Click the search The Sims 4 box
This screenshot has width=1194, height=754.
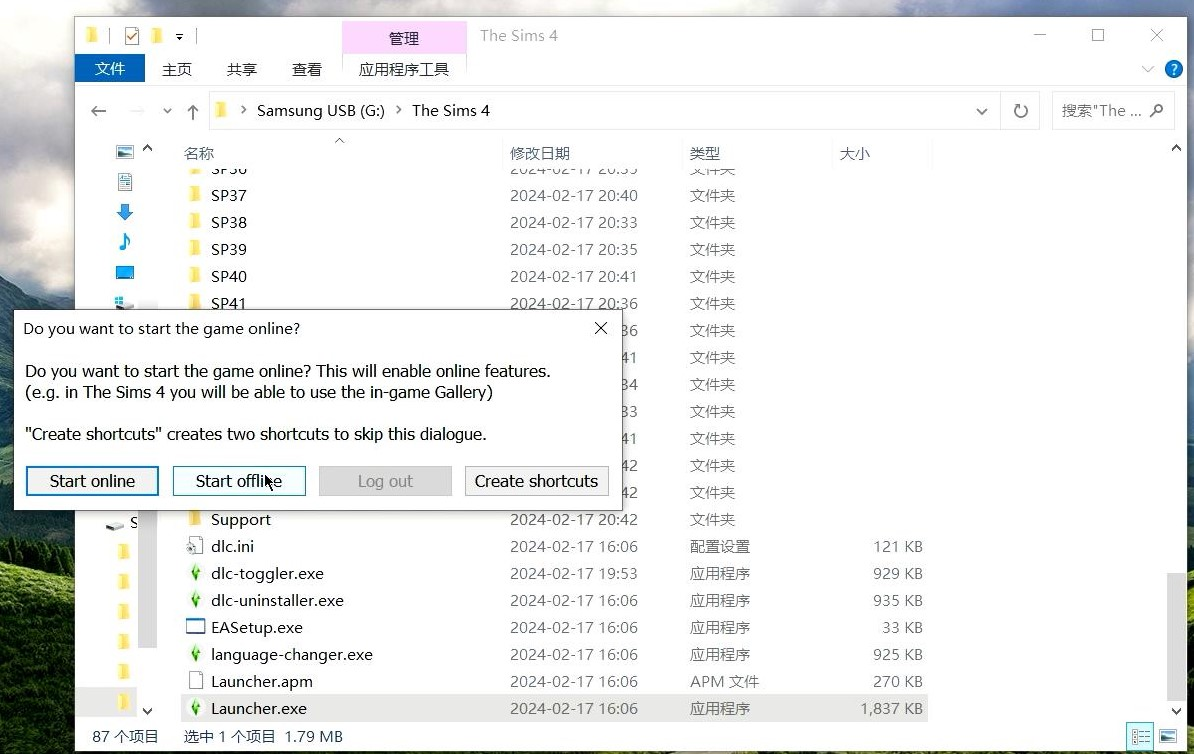click(1111, 111)
